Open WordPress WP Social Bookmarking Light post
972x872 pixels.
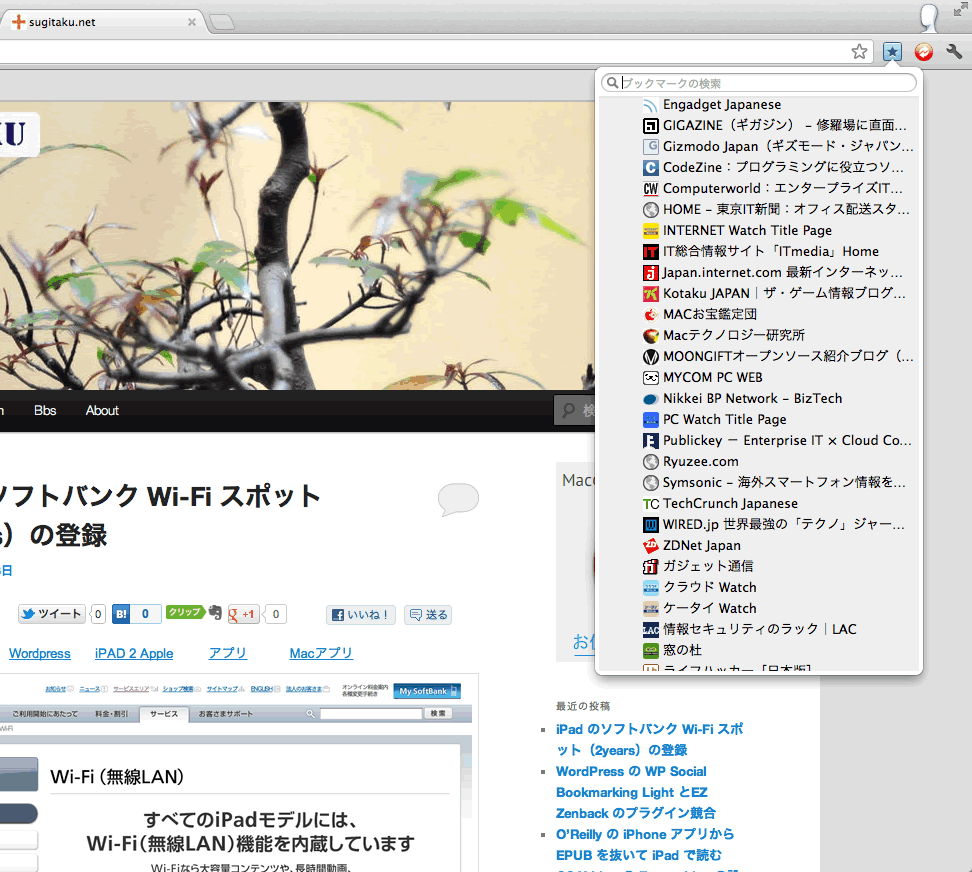pyautogui.click(x=635, y=793)
